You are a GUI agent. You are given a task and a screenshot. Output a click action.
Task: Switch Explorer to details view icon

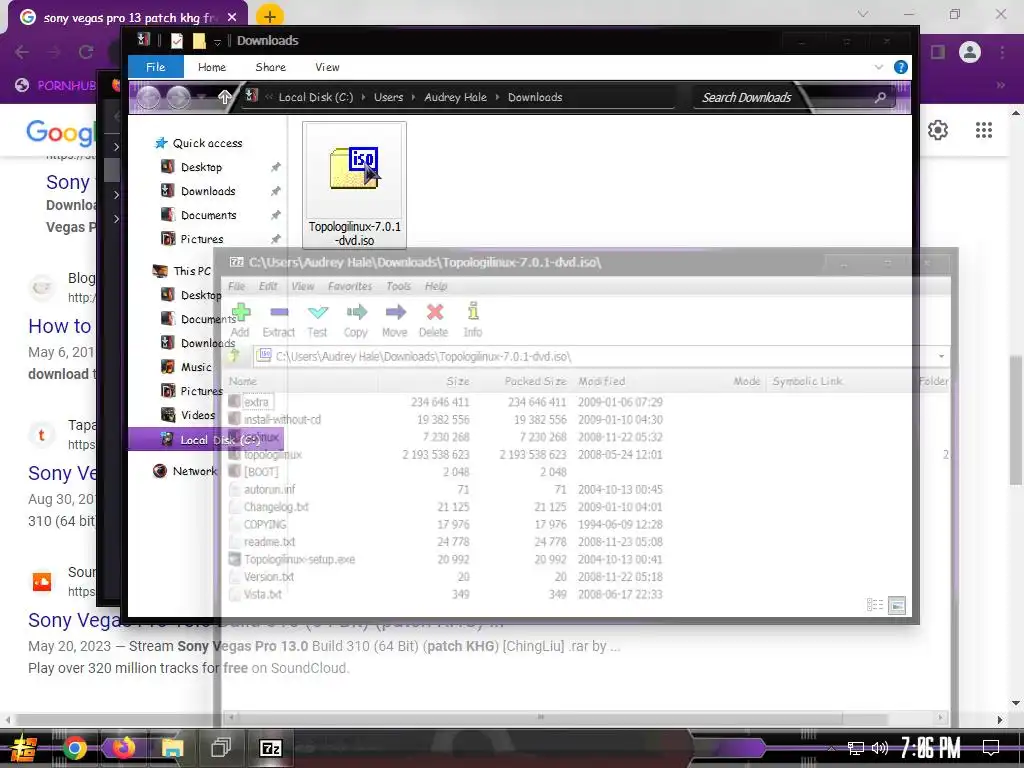pyautogui.click(x=874, y=605)
